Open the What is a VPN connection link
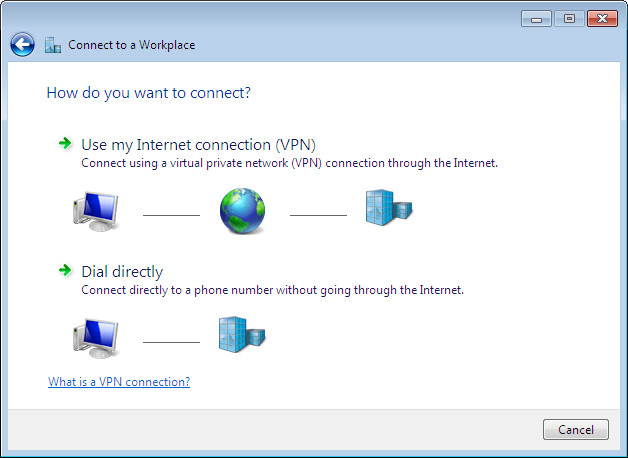This screenshot has width=628, height=458. pyautogui.click(x=119, y=382)
